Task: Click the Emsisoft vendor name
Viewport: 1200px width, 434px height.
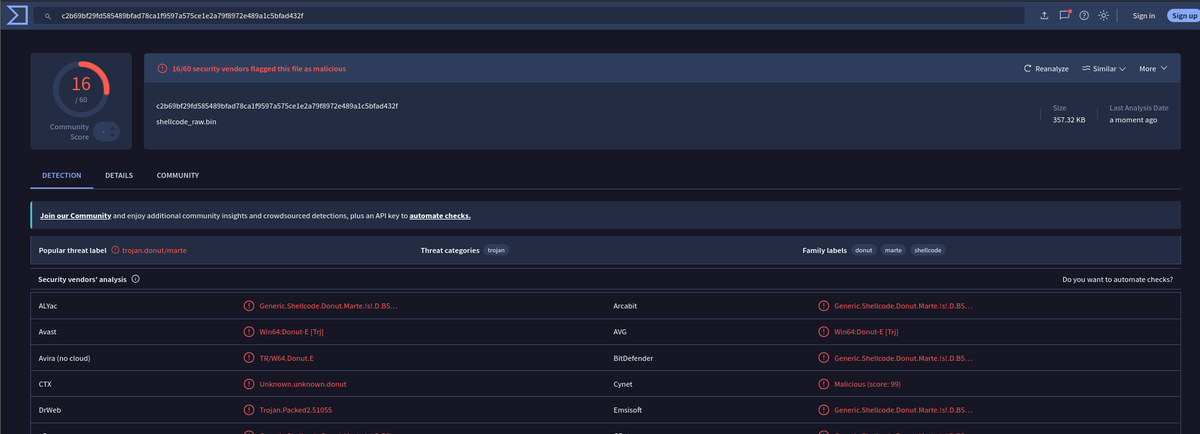Action: pos(627,410)
